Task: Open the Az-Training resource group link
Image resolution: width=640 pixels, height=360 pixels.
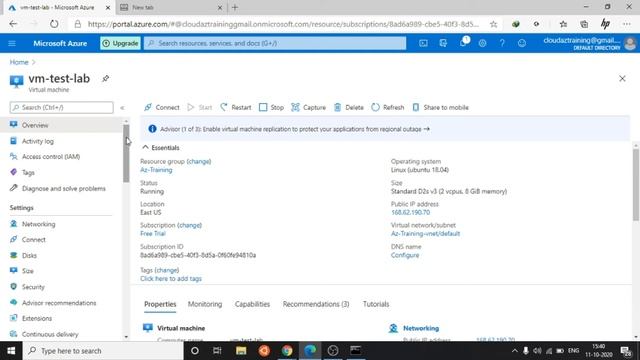Action: [x=156, y=170]
